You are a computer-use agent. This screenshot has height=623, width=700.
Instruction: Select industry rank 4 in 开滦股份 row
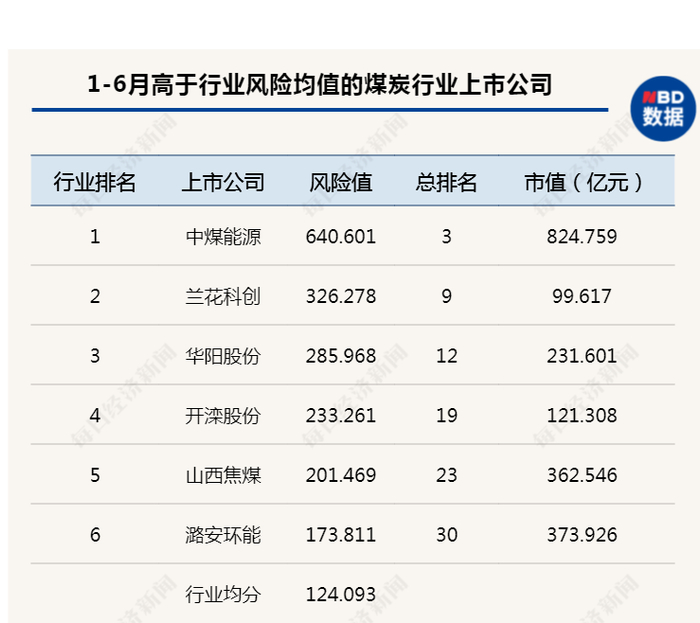95,416
